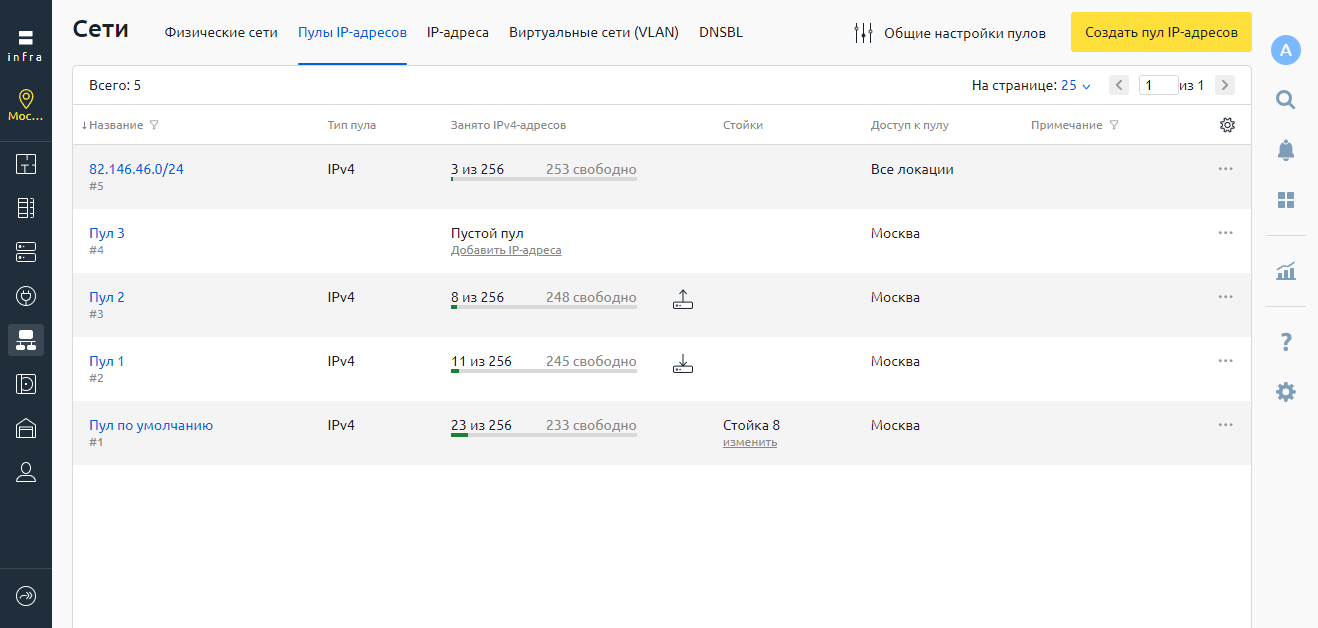1318x628 pixels.
Task: Open table column settings gear
Action: coord(1228,125)
